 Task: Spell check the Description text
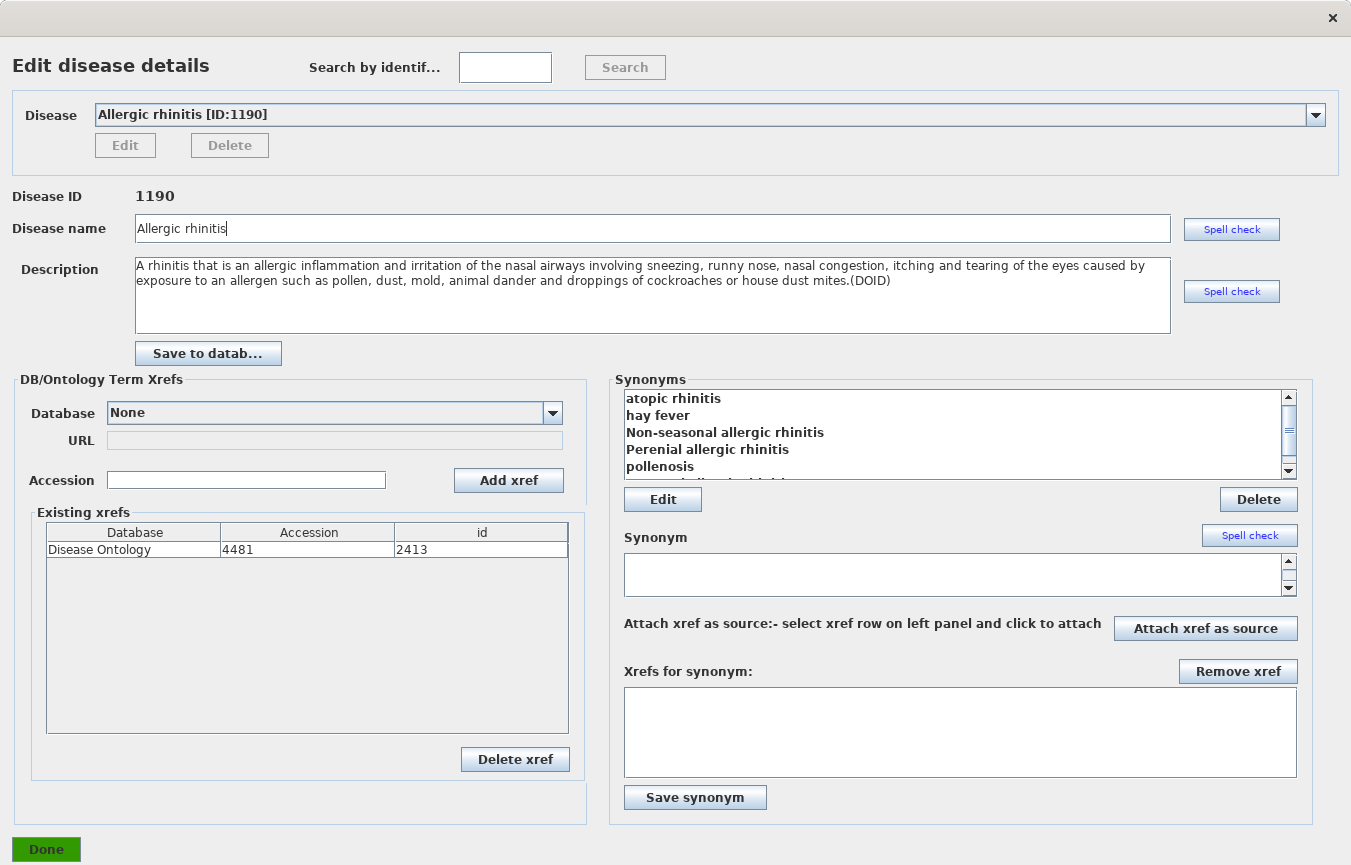(1232, 292)
